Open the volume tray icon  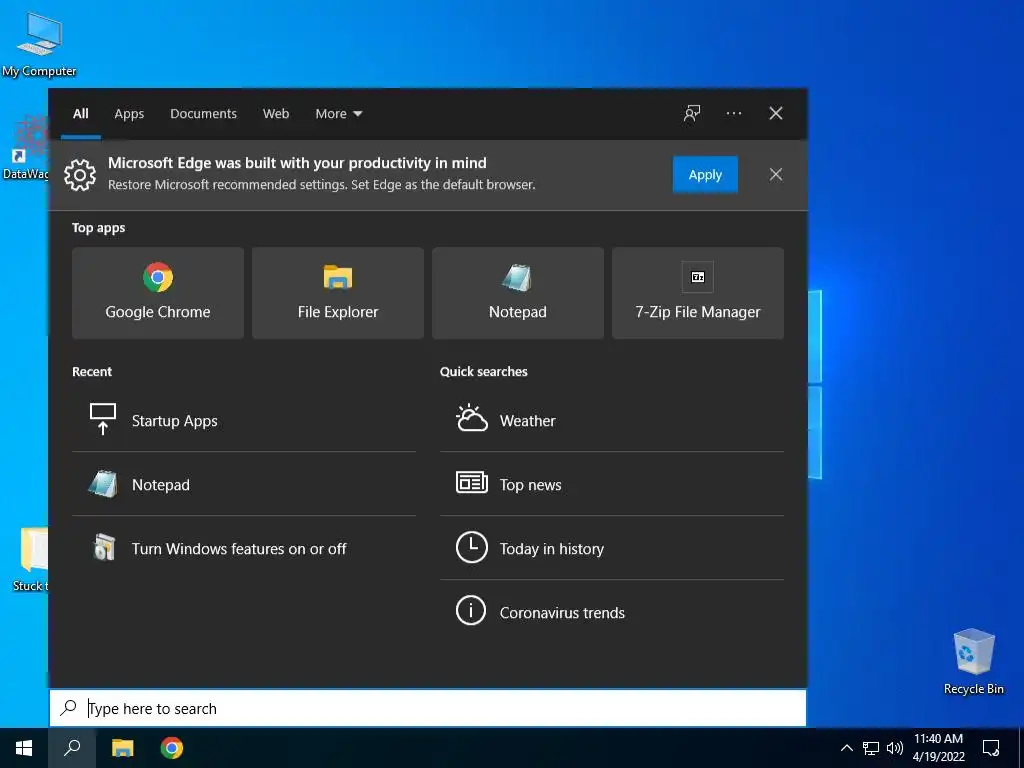[895, 748]
